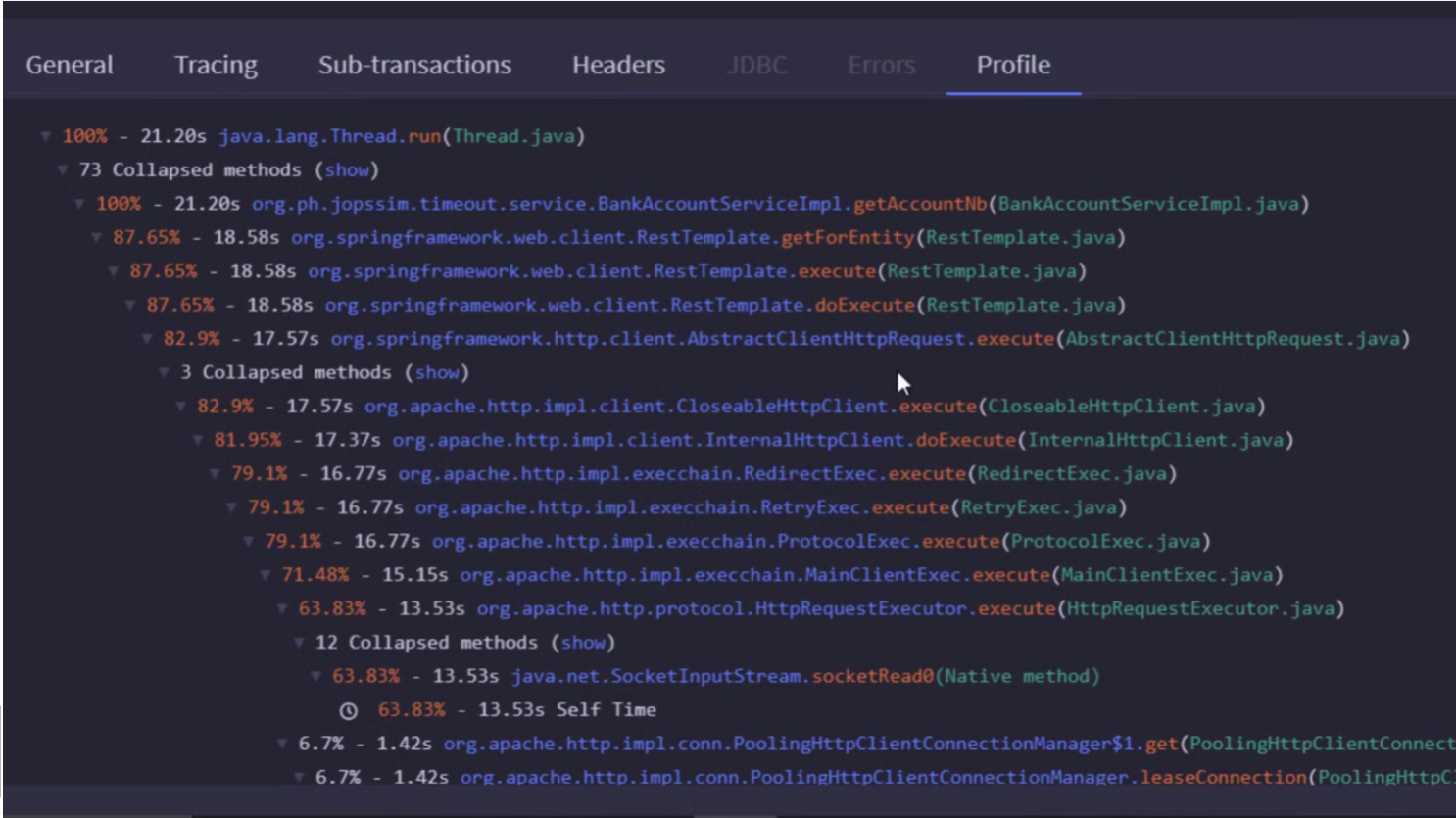This screenshot has height=818, width=1456.
Task: Select the ProtocolExec.execute row text
Action: pos(738,542)
